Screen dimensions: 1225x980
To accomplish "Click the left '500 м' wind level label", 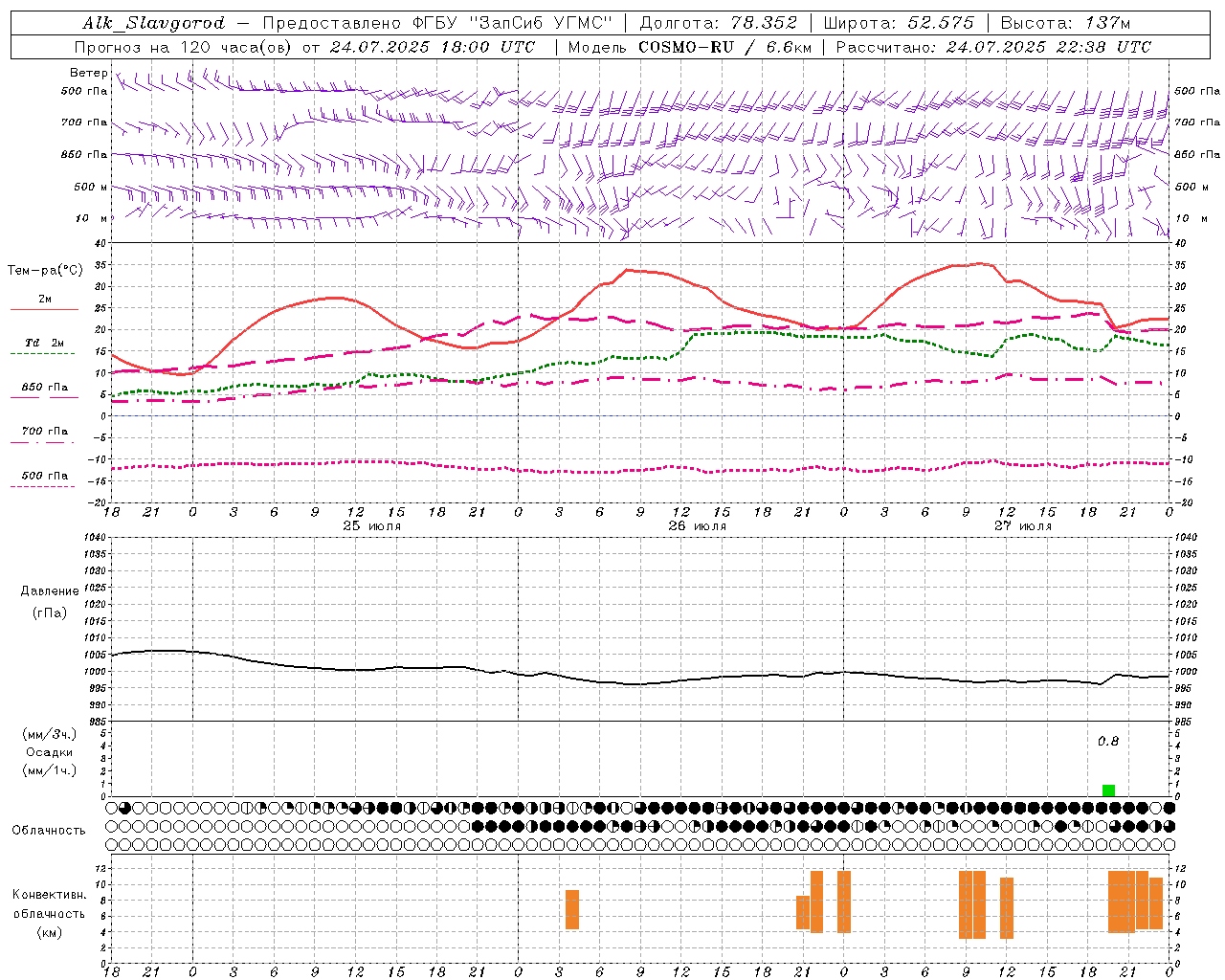I will [x=91, y=187].
